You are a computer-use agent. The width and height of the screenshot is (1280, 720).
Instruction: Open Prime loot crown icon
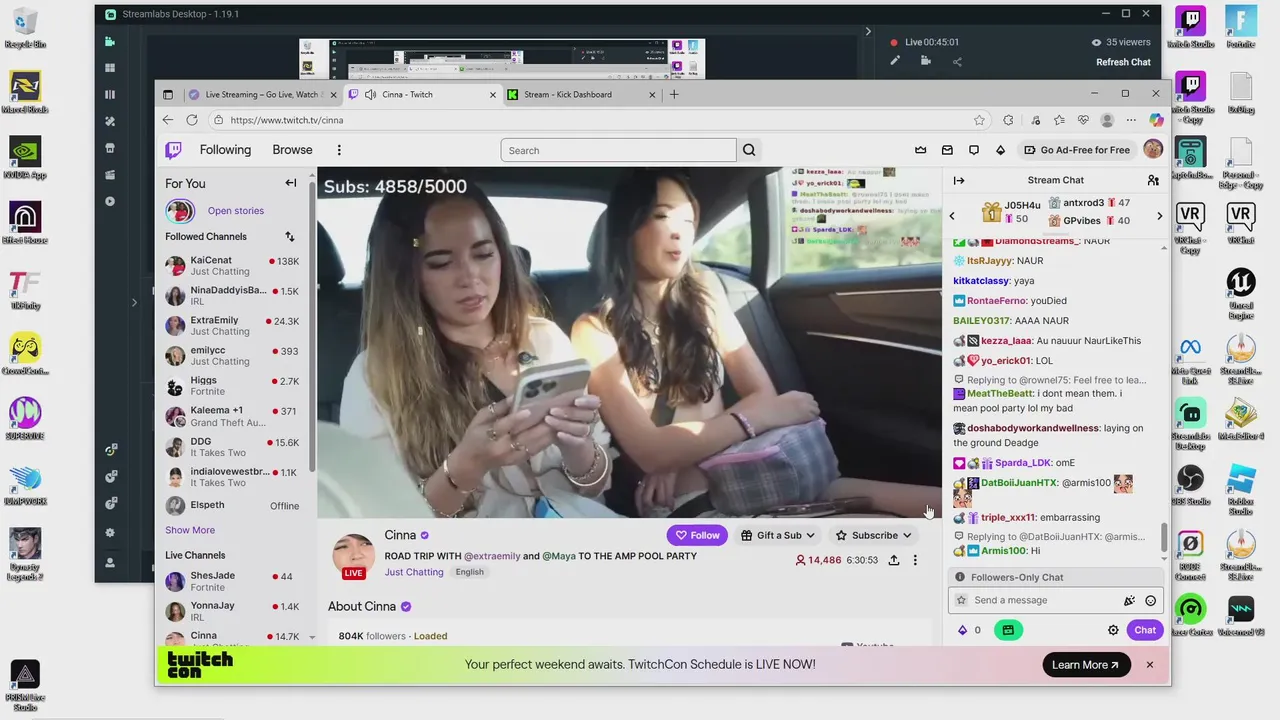(x=921, y=150)
